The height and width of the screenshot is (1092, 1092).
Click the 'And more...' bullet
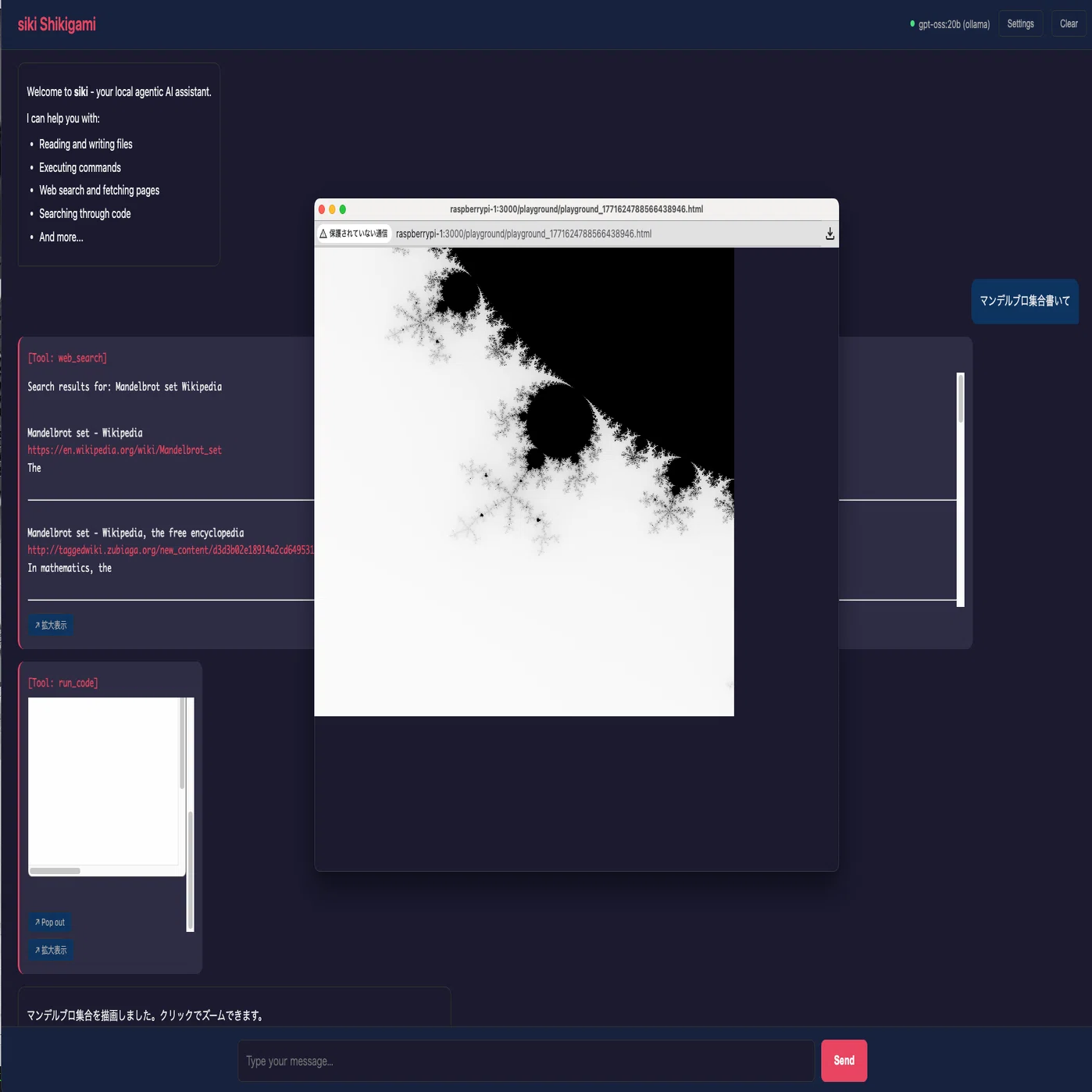tap(61, 237)
